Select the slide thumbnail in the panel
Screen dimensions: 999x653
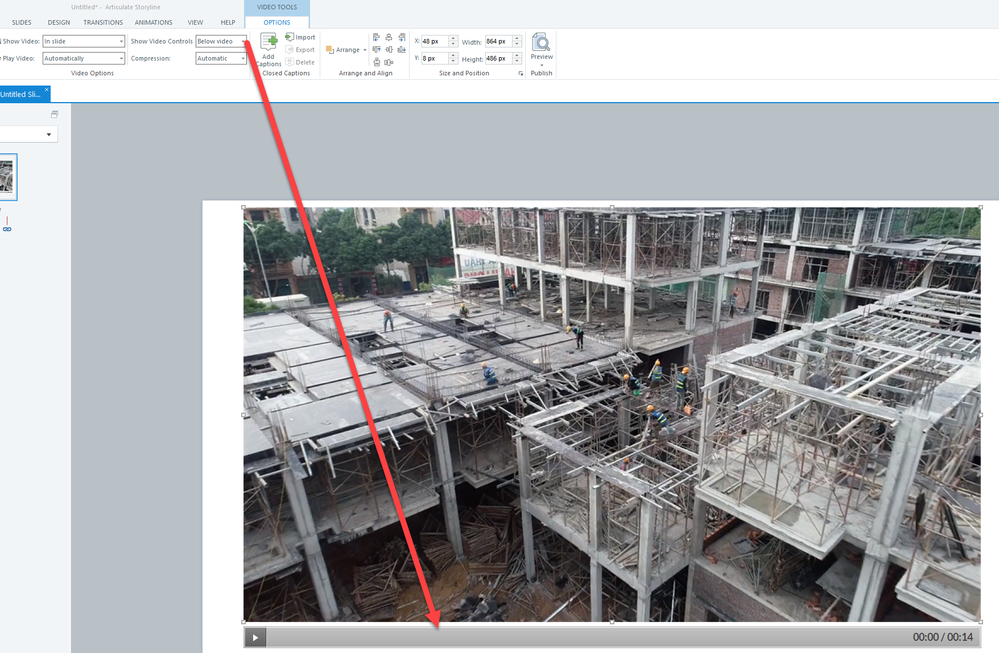coord(7,177)
